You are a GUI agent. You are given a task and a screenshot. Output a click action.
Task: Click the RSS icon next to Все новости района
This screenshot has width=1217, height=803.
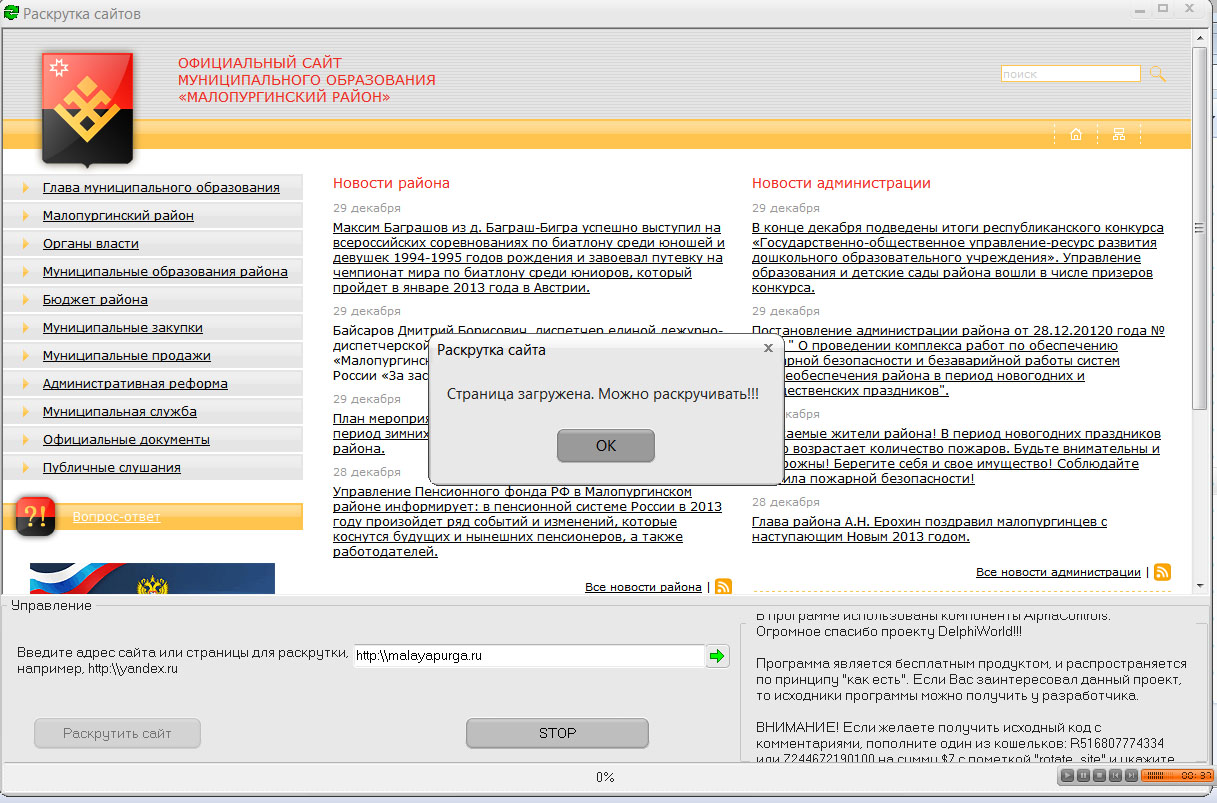(x=723, y=587)
